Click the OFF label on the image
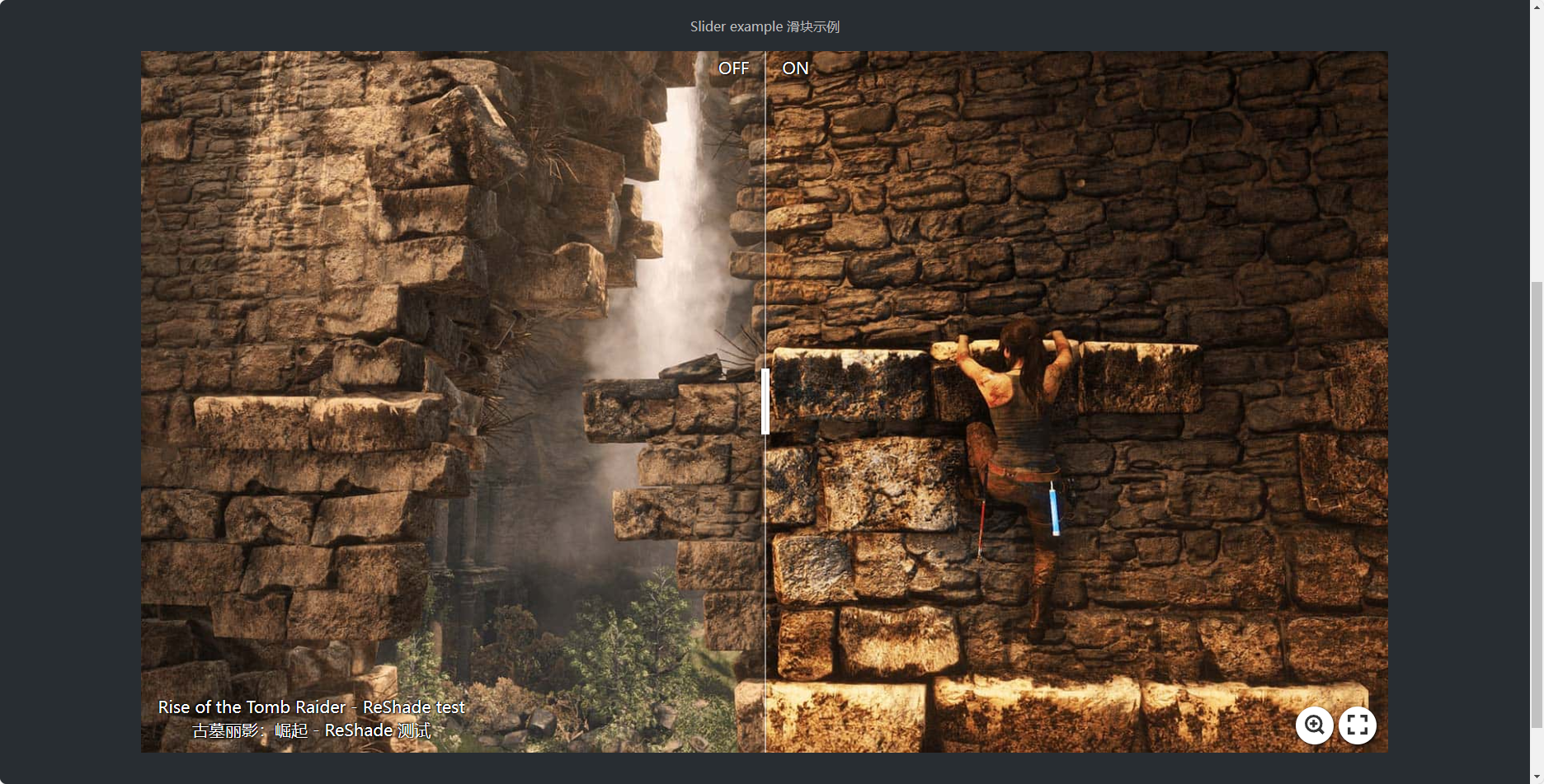 (733, 68)
